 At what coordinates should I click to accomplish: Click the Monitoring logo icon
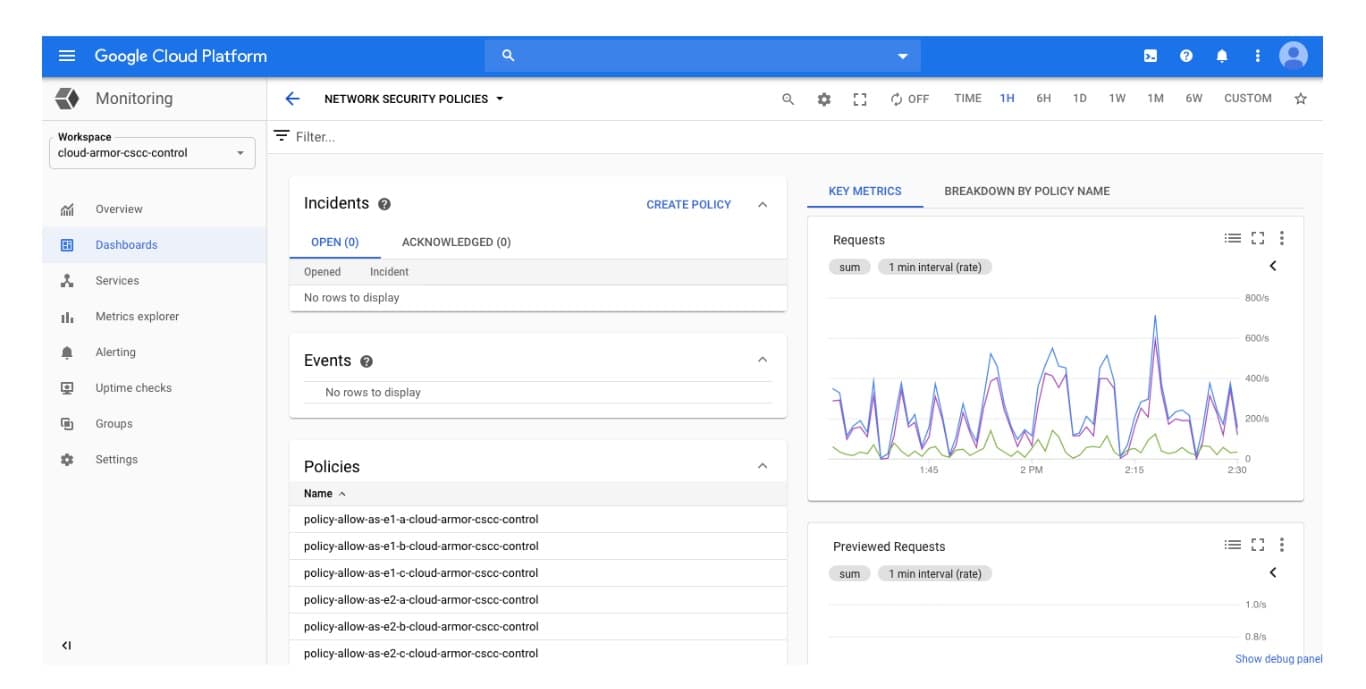[67, 98]
